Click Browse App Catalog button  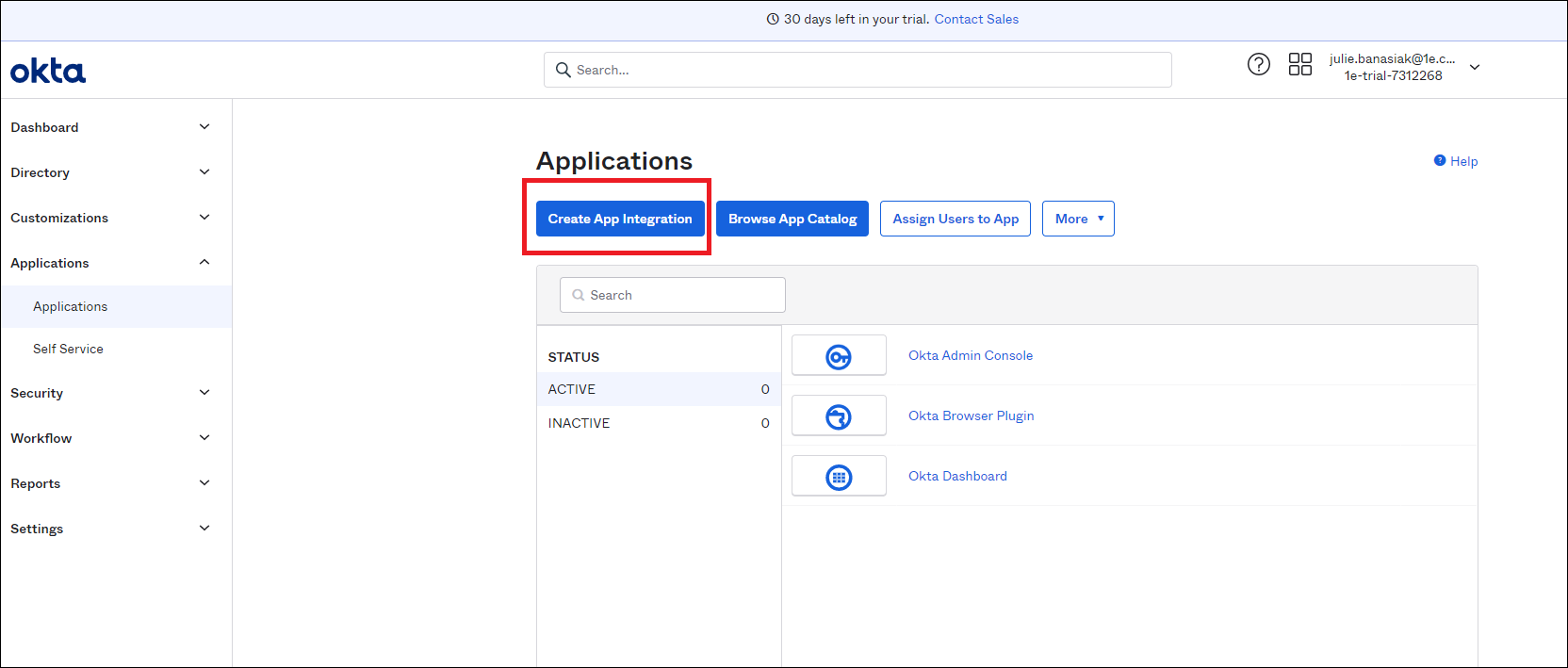[792, 219]
